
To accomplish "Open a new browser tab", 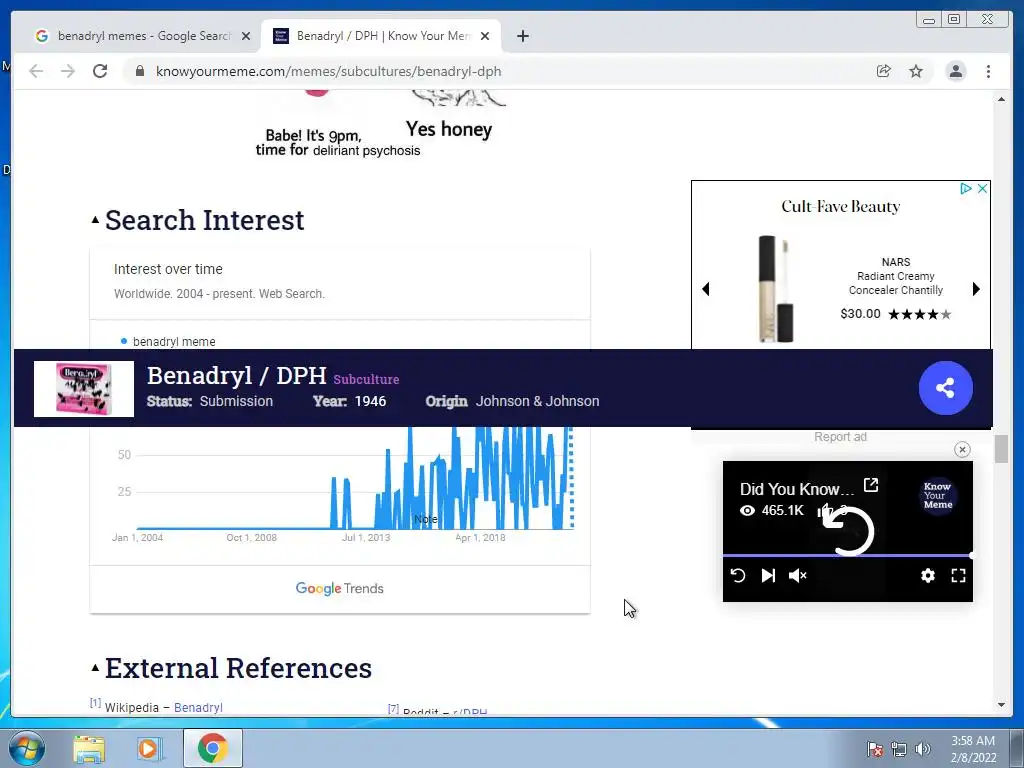I will point(522,36).
